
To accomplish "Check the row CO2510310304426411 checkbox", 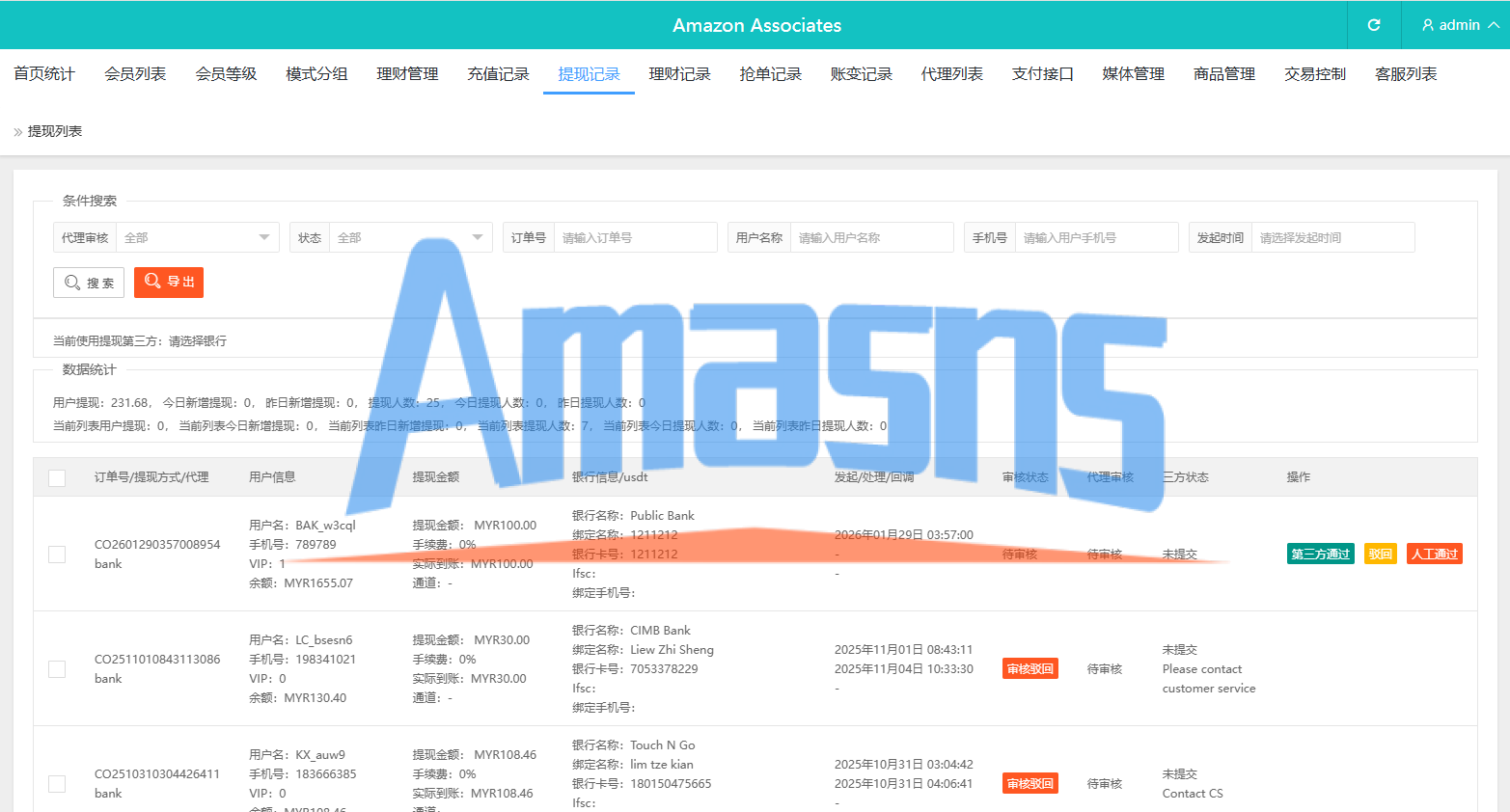I will pyautogui.click(x=57, y=784).
